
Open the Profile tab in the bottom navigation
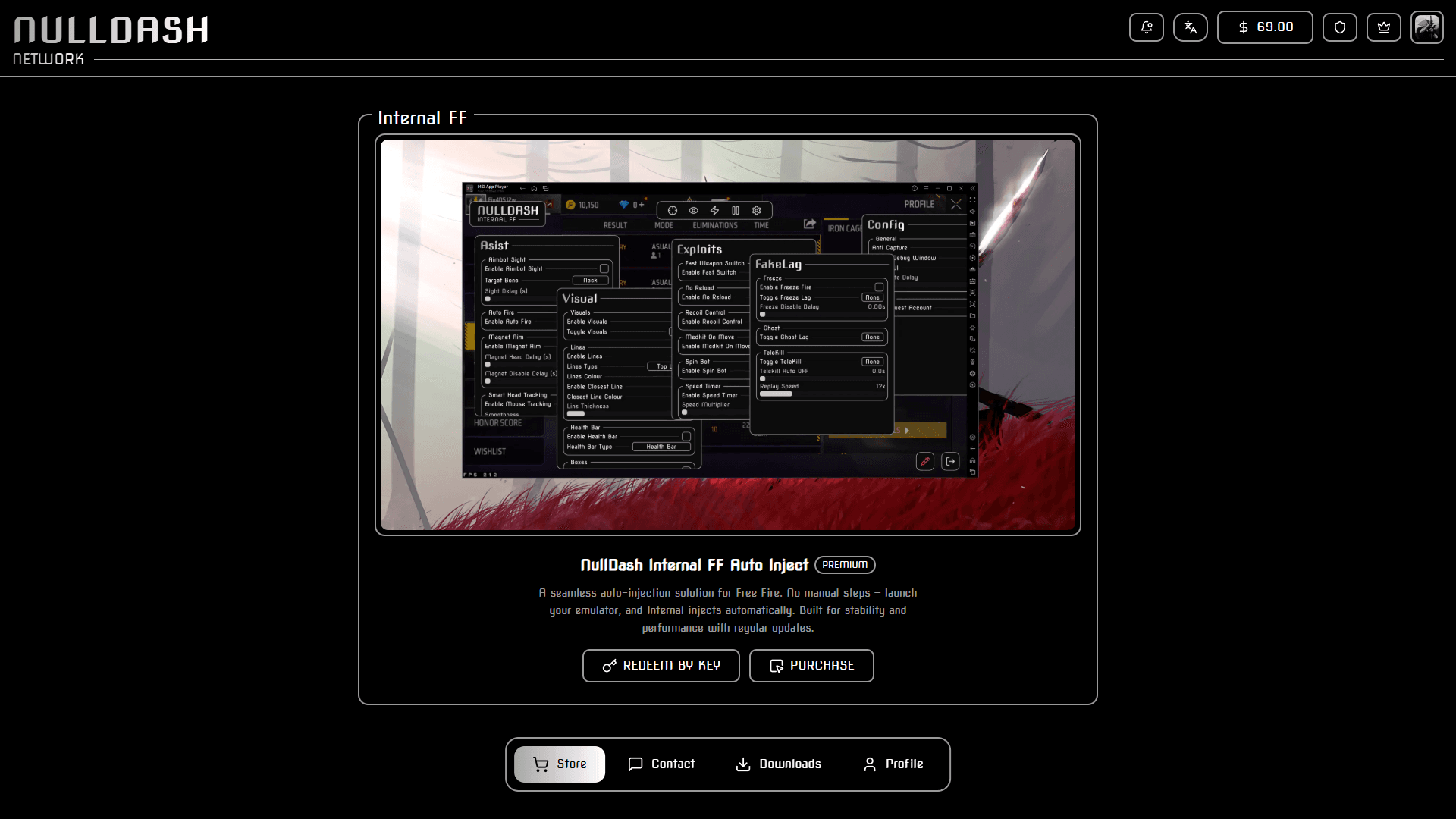[x=893, y=764]
